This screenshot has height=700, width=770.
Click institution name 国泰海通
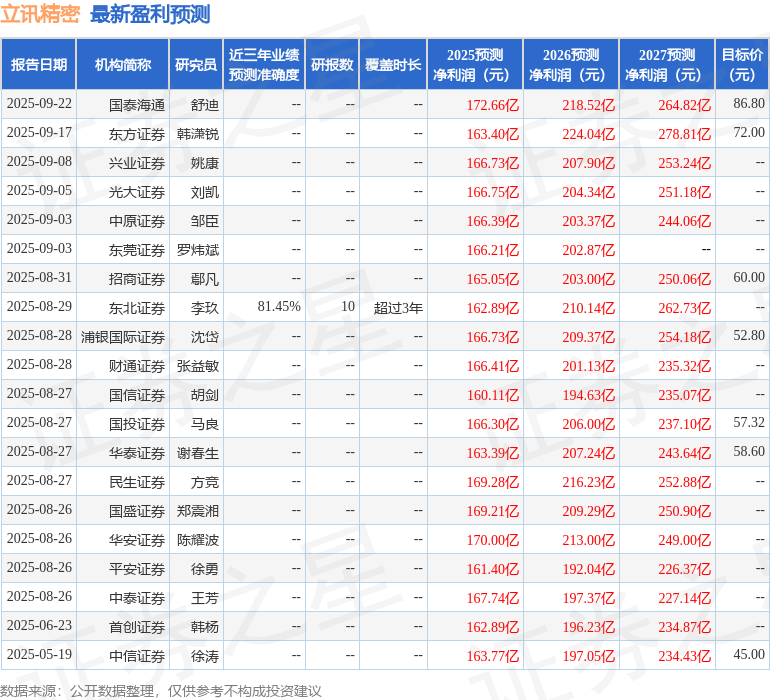pos(137,105)
